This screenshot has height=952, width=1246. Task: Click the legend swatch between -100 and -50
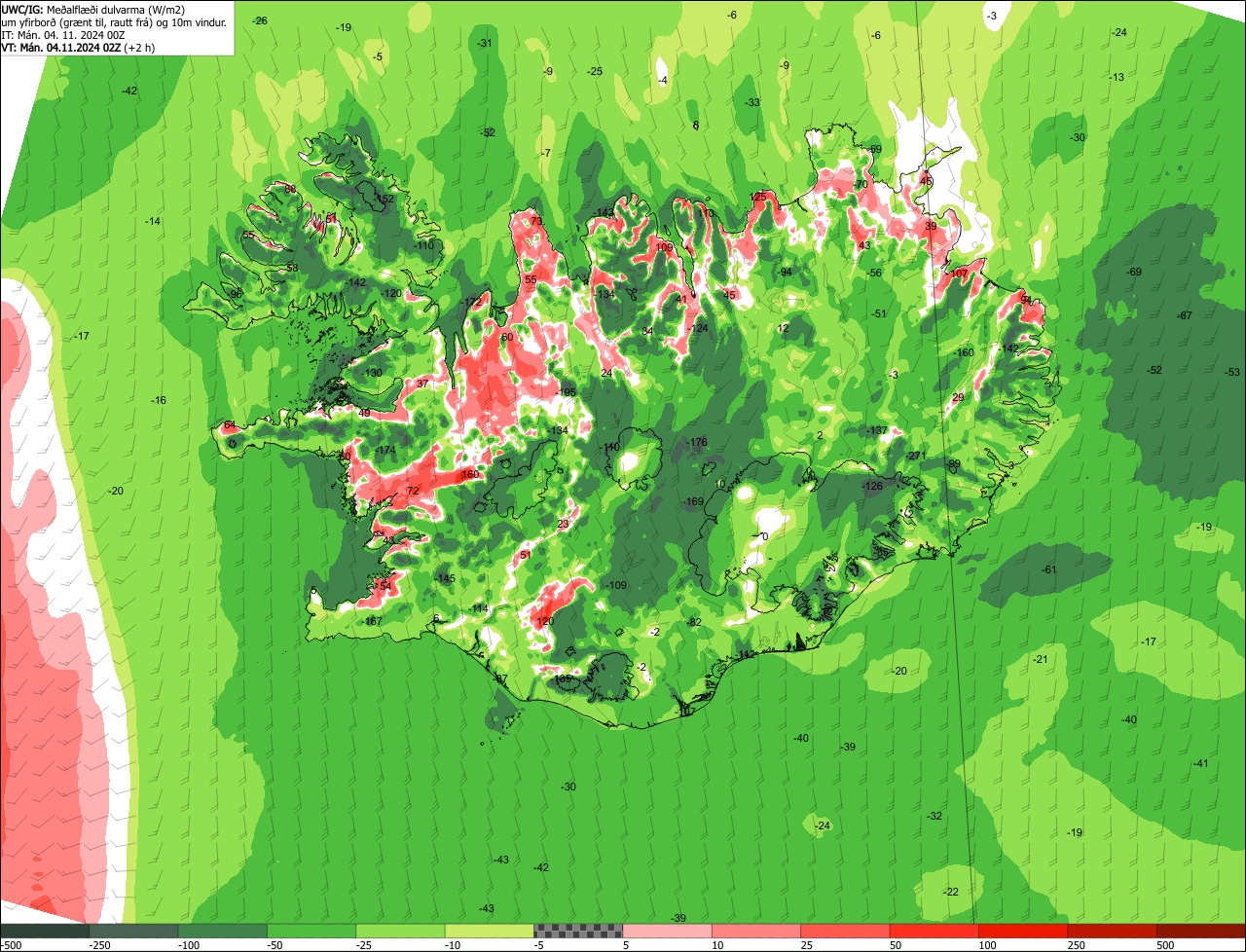223,931
